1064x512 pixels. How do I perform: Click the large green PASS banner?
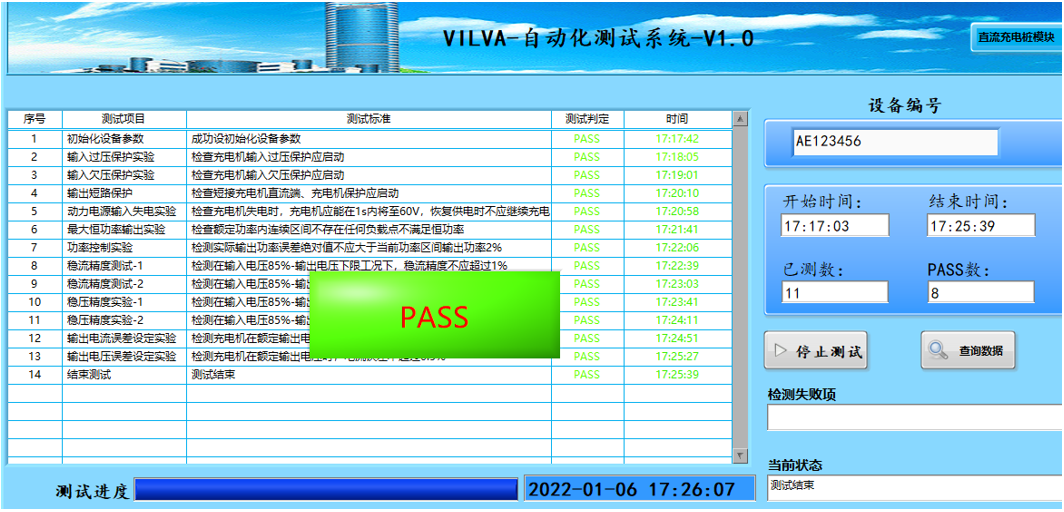pos(434,315)
